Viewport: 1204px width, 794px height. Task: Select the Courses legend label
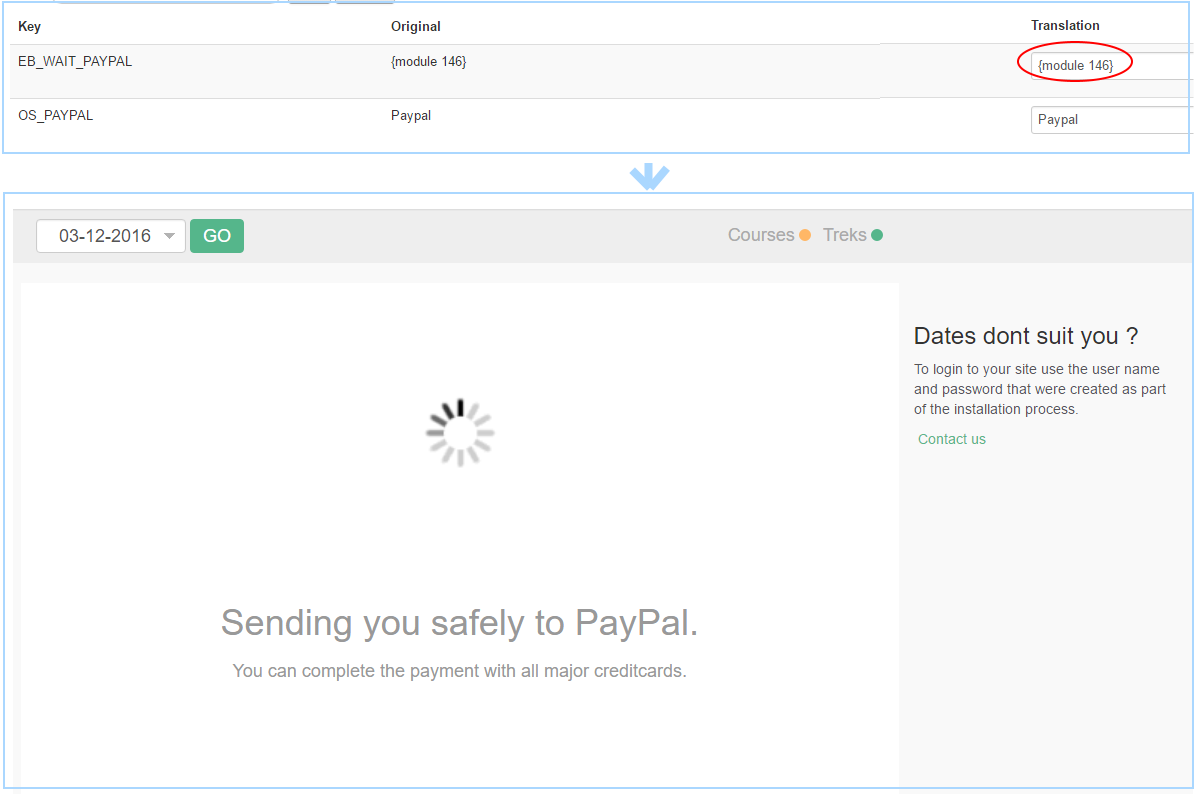pyautogui.click(x=760, y=235)
